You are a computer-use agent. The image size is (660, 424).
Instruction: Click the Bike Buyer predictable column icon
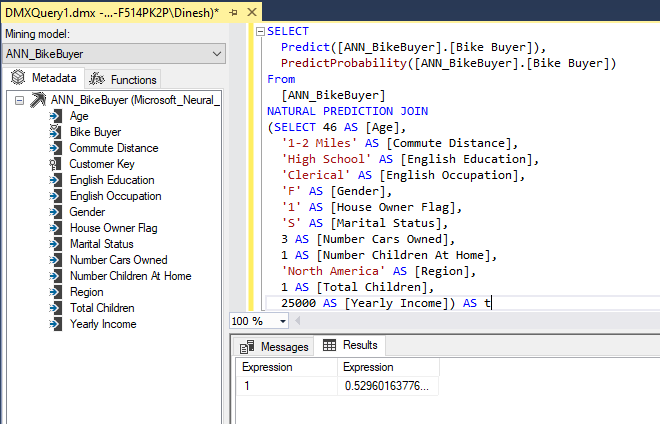point(55,132)
